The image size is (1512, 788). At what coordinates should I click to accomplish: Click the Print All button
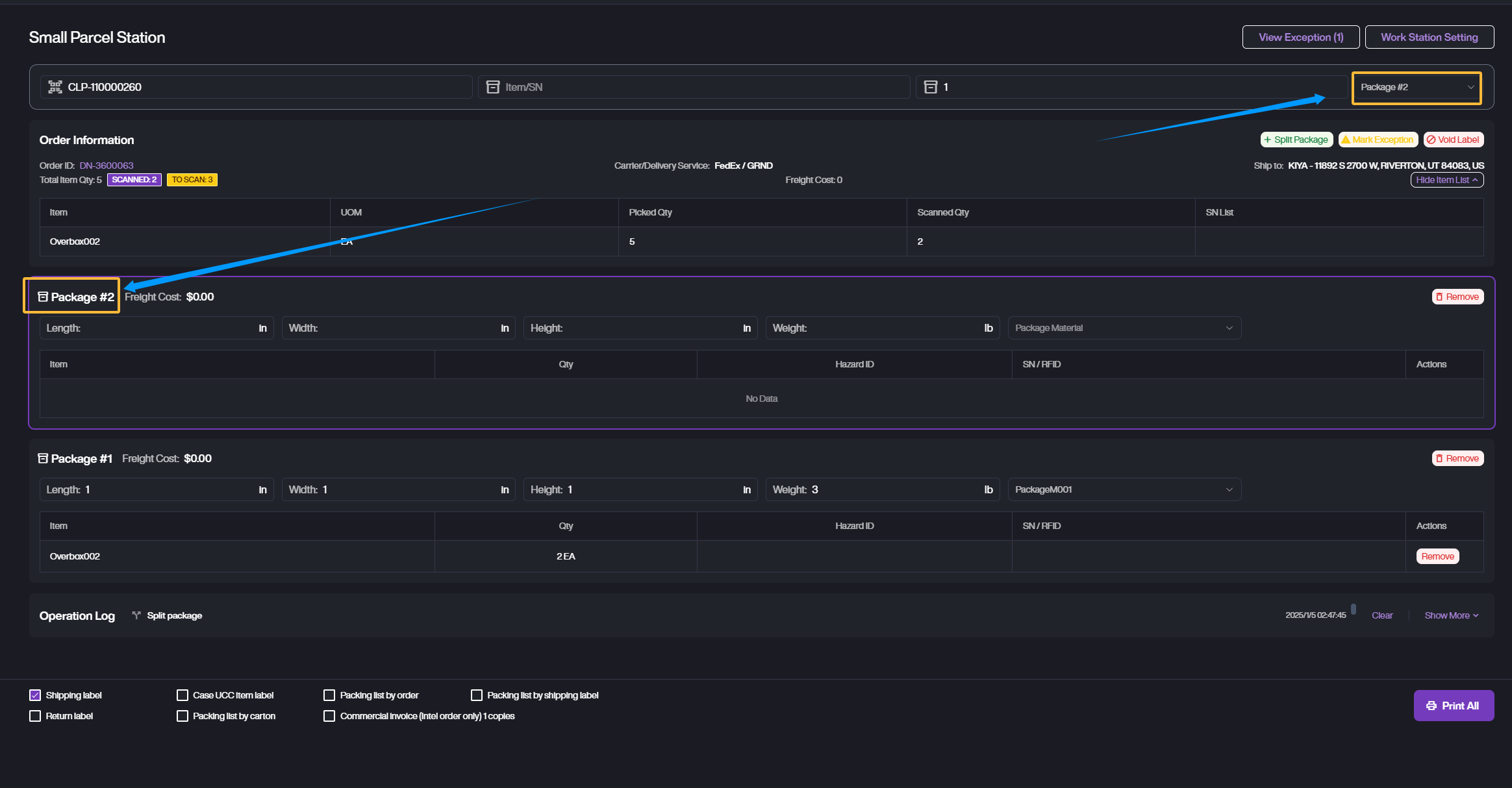(x=1453, y=706)
